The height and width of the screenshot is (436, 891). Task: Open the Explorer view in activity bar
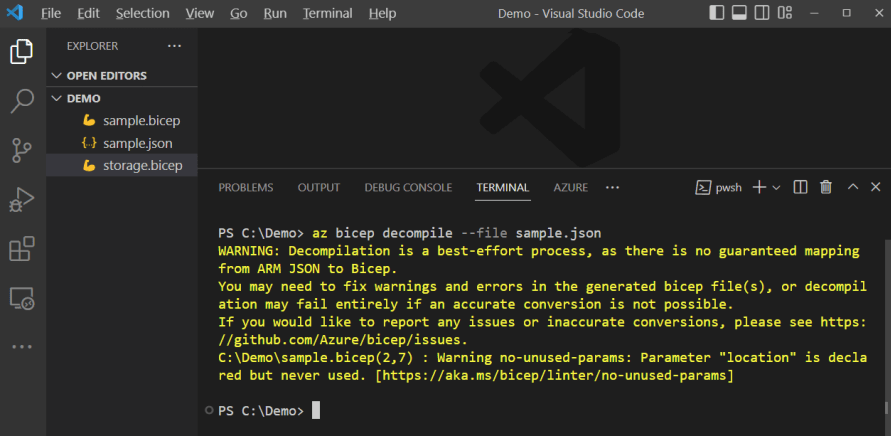click(22, 52)
